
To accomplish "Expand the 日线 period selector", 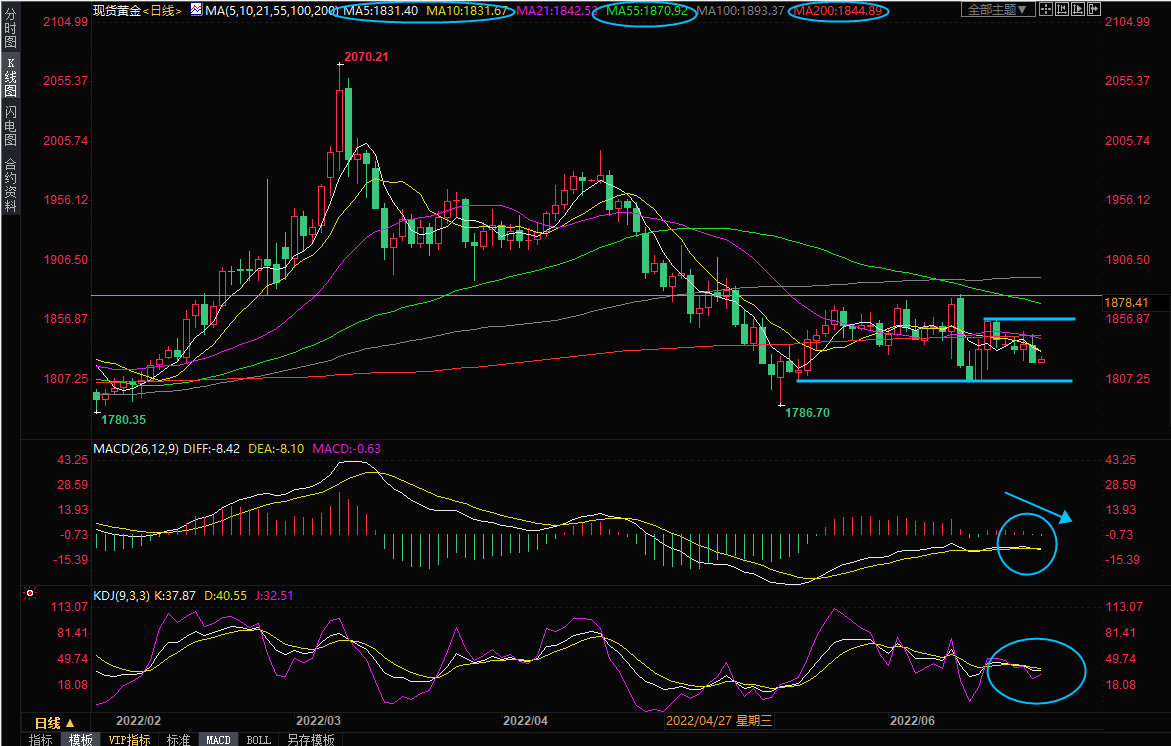I will pyautogui.click(x=54, y=723).
